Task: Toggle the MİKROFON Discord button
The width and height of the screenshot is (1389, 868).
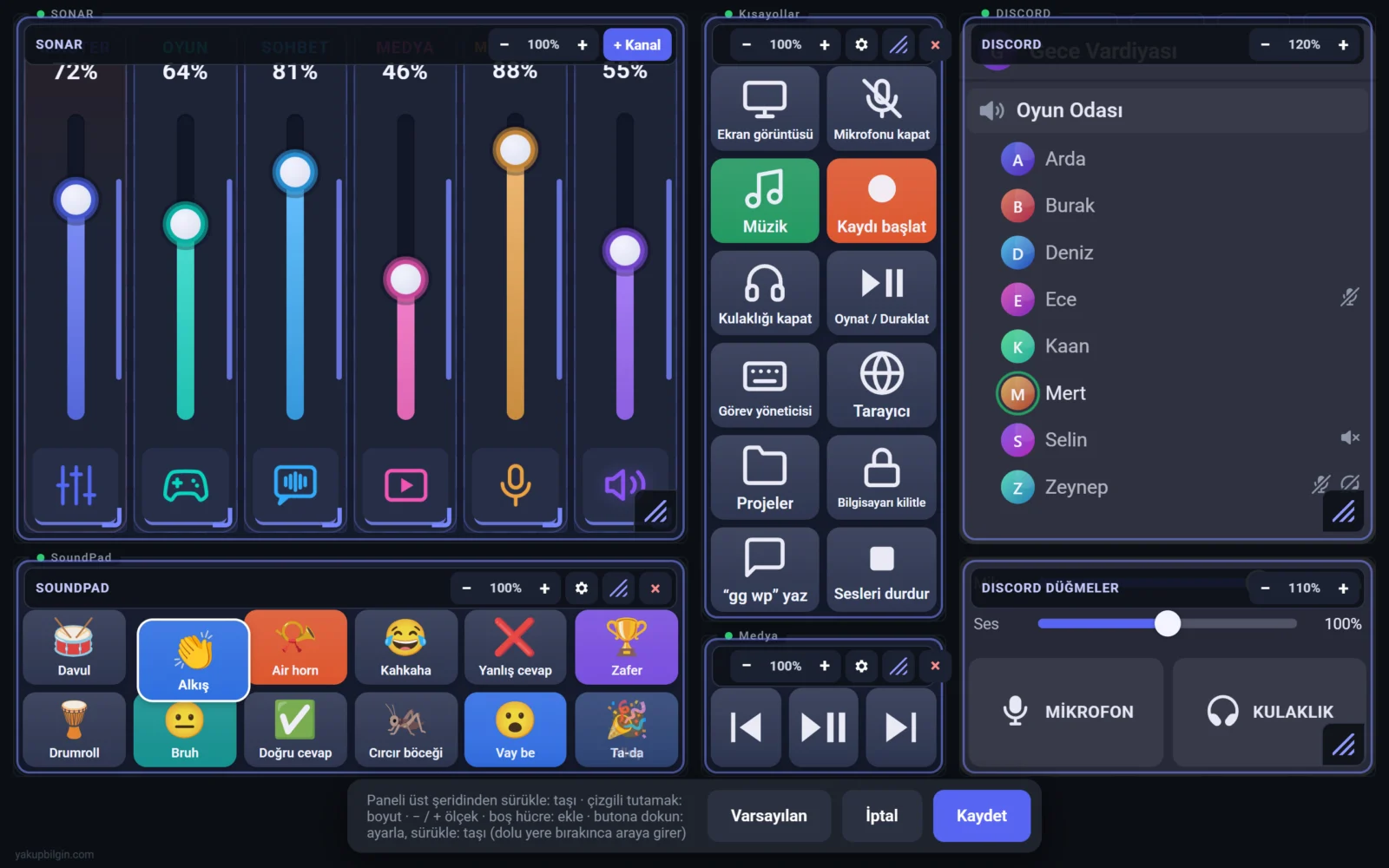Action: [x=1065, y=712]
